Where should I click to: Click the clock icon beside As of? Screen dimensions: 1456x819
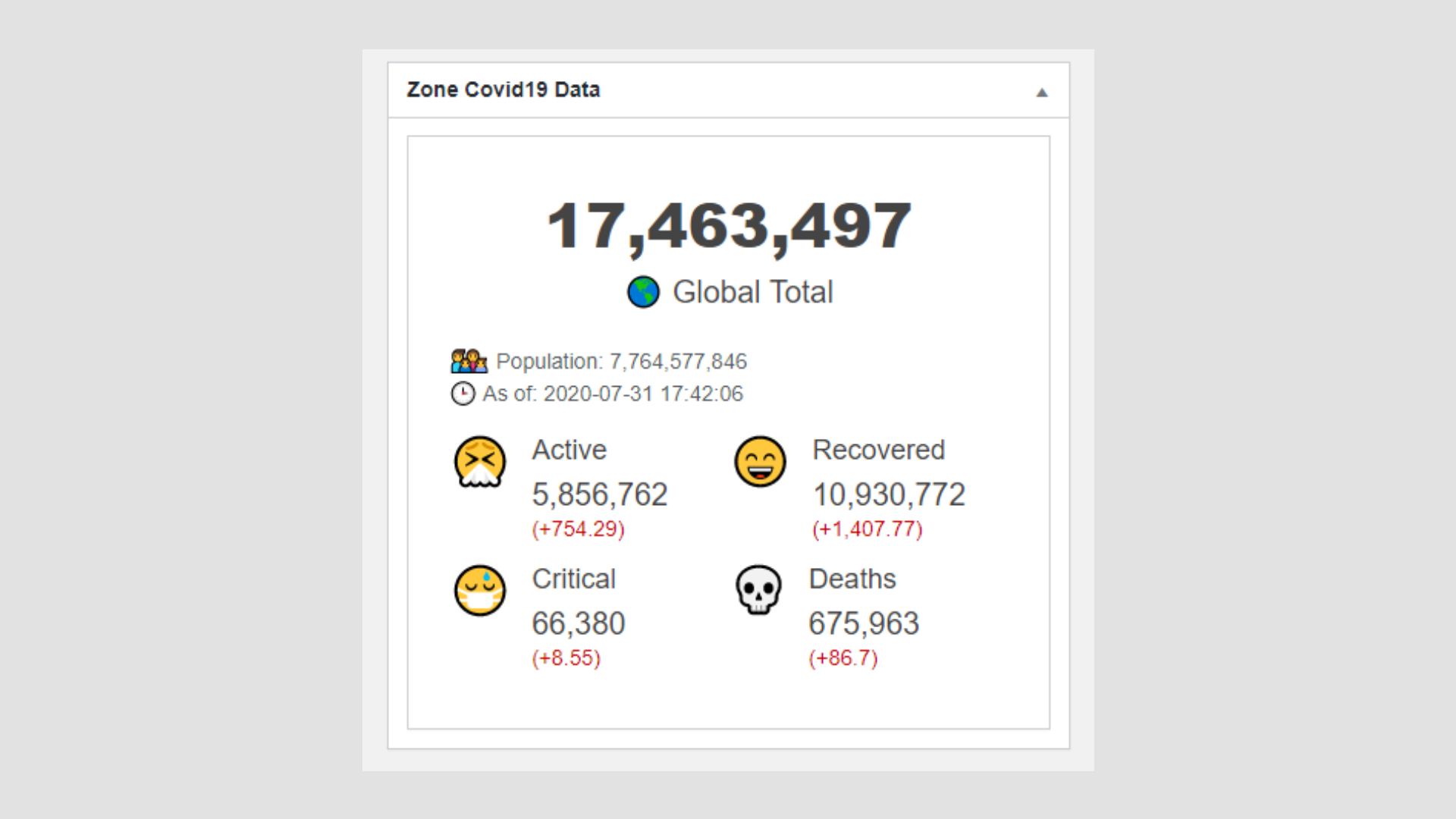(x=463, y=394)
